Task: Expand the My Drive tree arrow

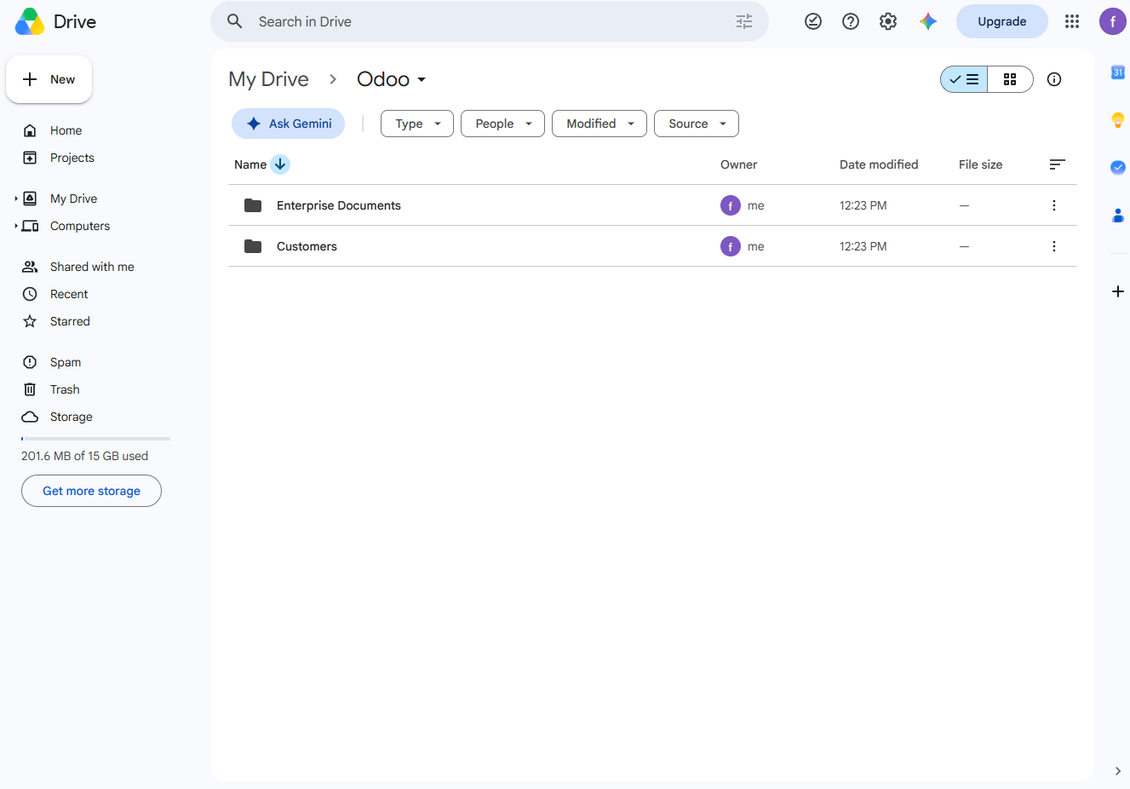Action: [16, 198]
